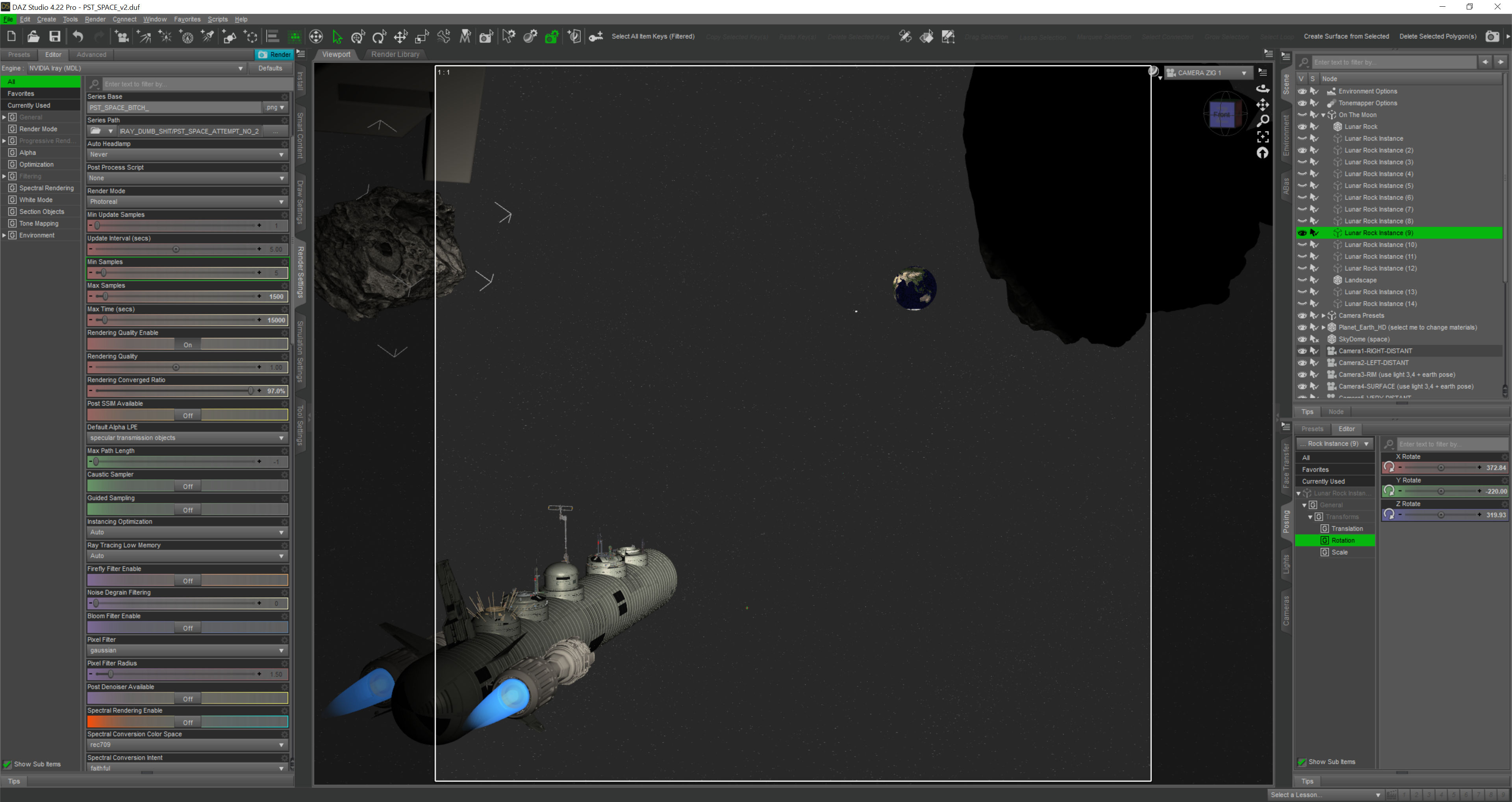Create a new camera from the toolbar

pyautogui.click(x=122, y=36)
